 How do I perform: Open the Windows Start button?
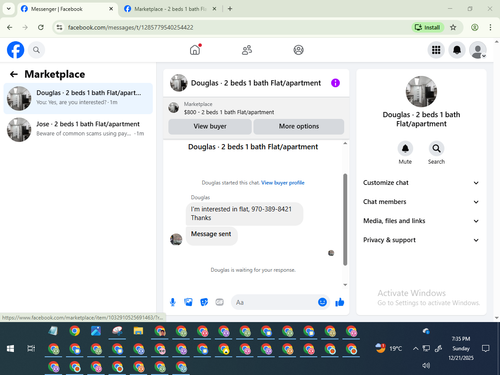point(10,349)
